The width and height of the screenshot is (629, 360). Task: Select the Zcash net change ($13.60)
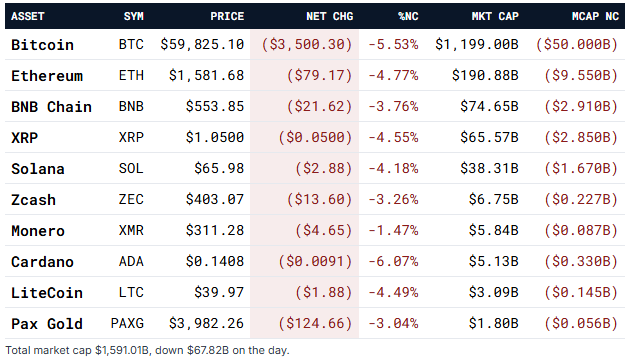320,199
